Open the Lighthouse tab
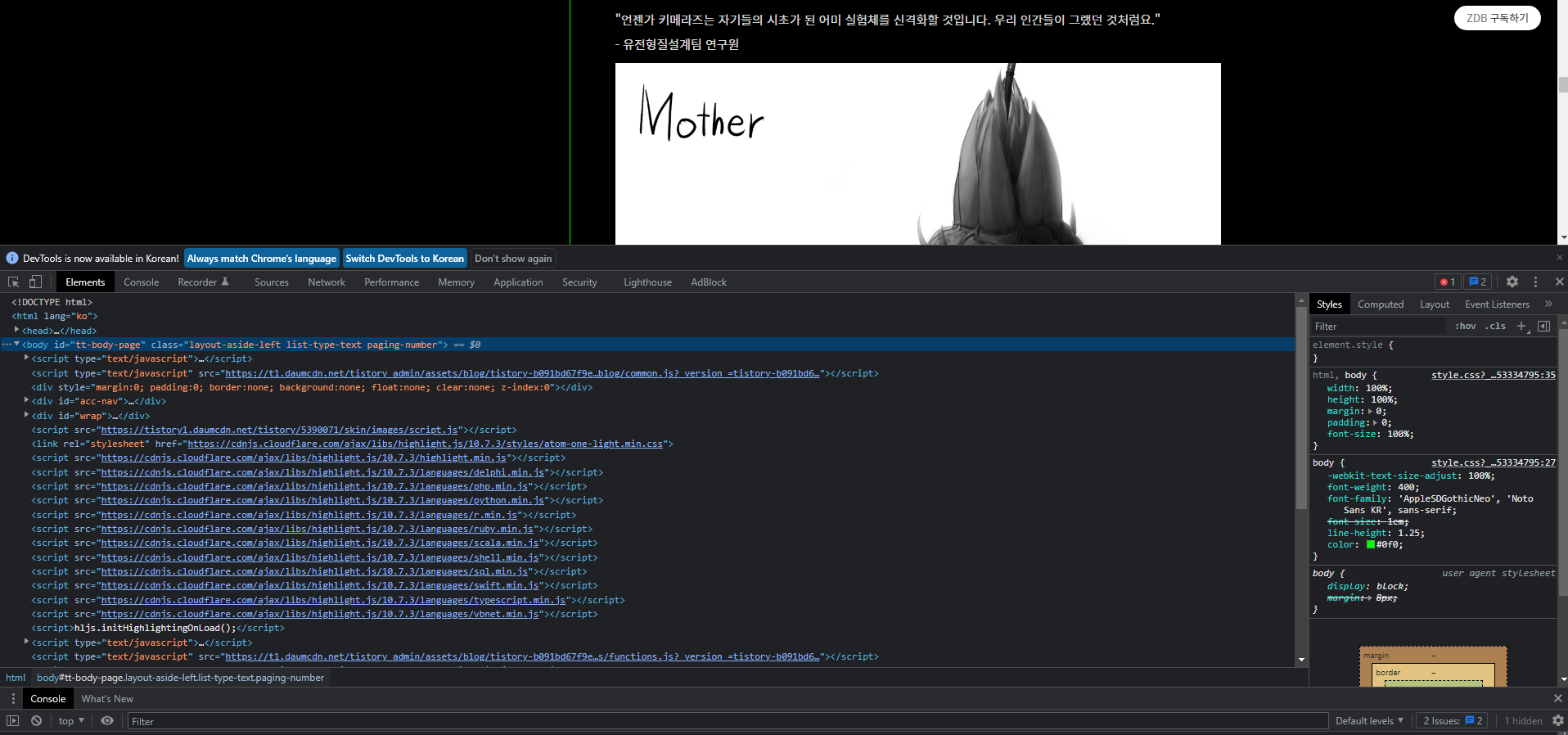The image size is (1568, 735). 647,282
